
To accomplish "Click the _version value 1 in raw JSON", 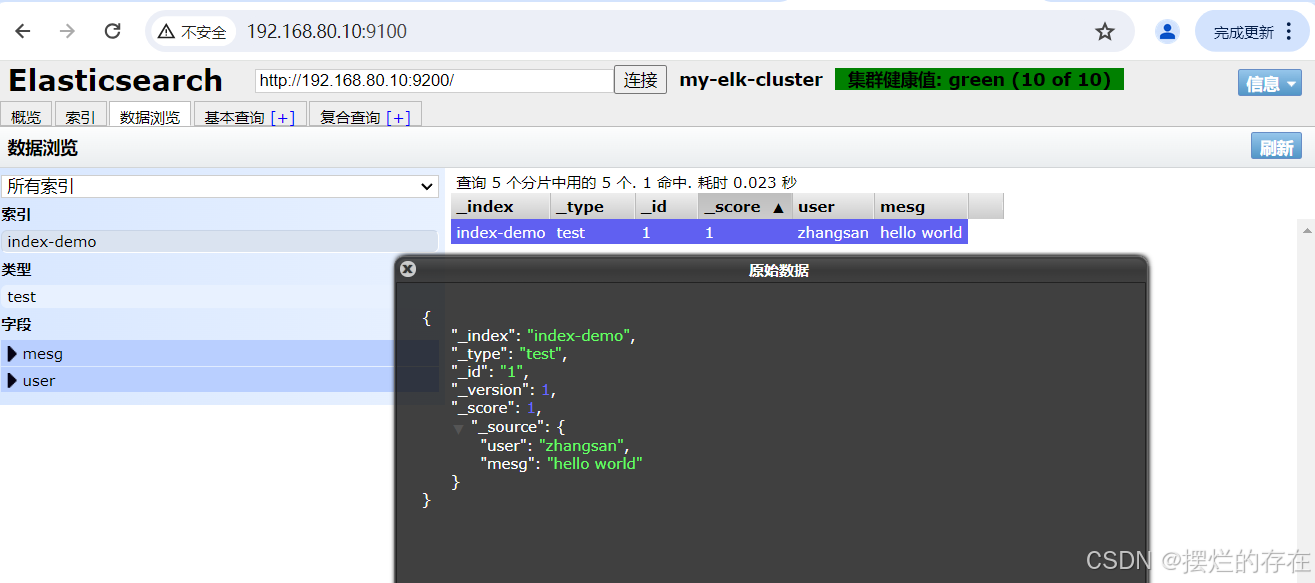I will (546, 390).
